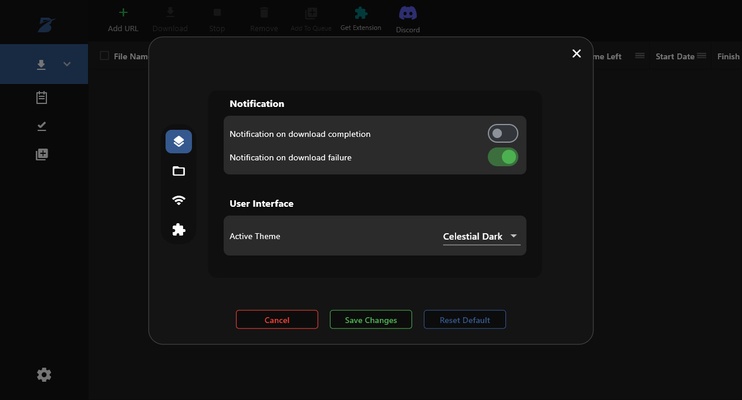Click the Notification section heading

pos(257,104)
